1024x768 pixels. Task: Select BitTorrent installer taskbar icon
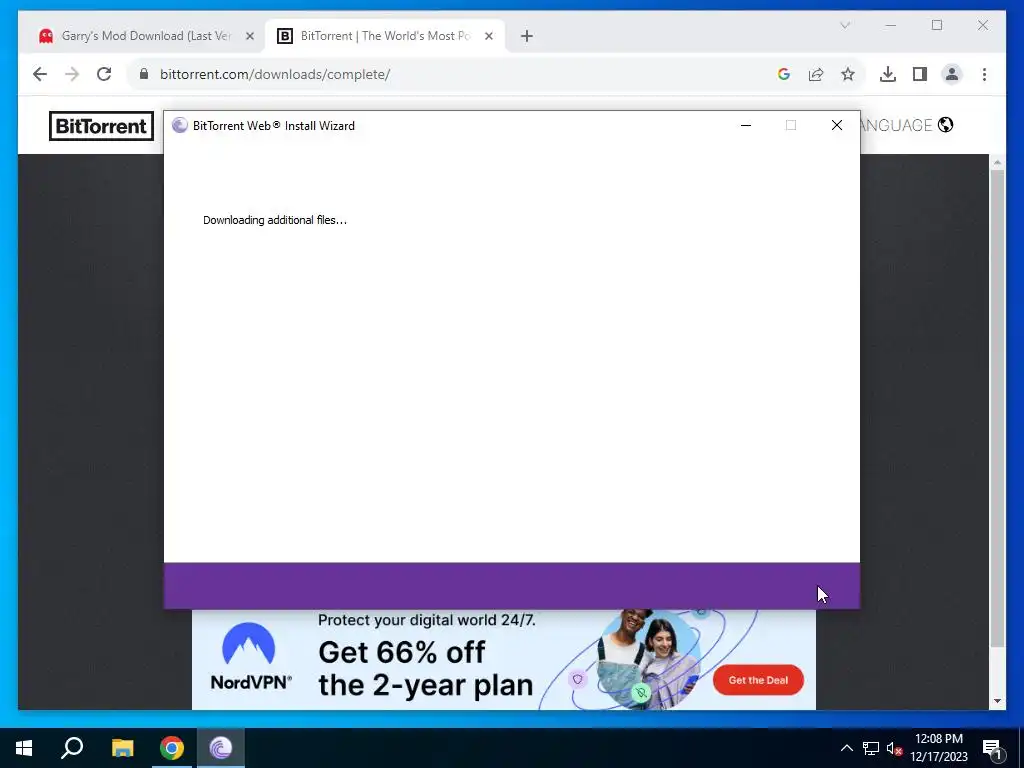tap(221, 748)
